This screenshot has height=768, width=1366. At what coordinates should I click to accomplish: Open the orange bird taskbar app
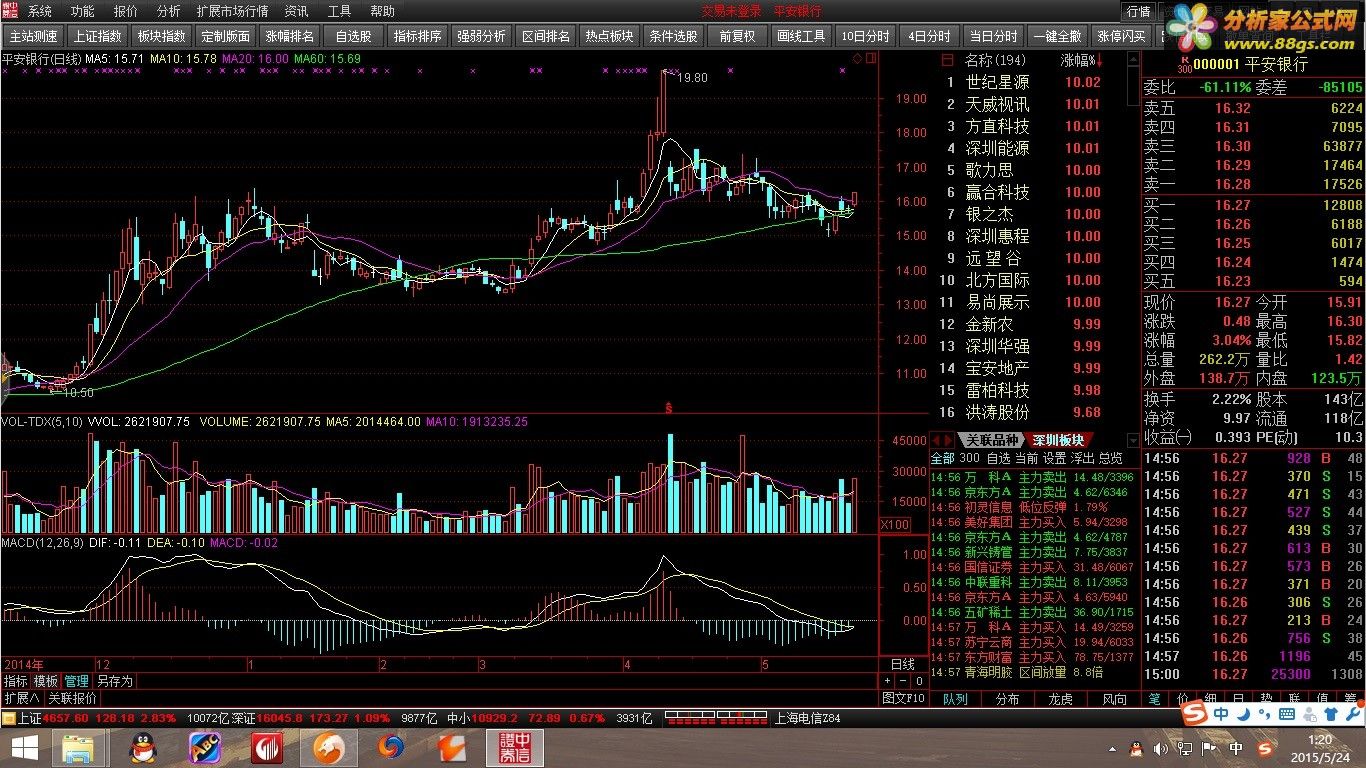pos(453,747)
